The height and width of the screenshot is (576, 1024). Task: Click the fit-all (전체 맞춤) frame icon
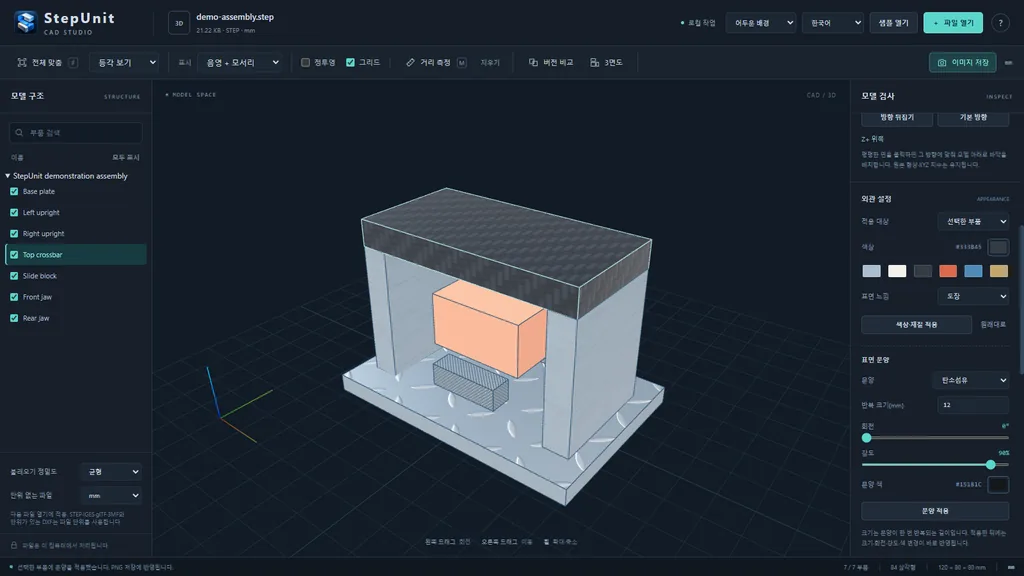pos(22,63)
